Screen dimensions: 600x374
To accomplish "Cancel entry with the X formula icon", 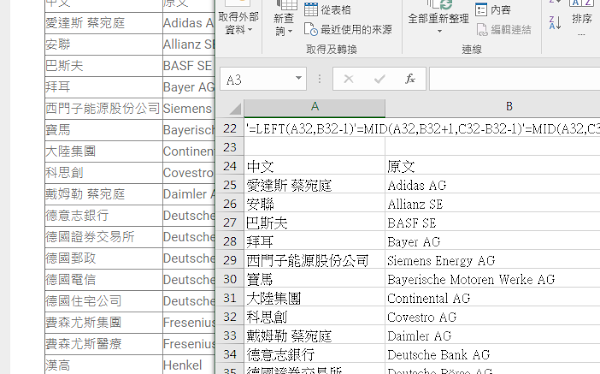I will pyautogui.click(x=349, y=79).
